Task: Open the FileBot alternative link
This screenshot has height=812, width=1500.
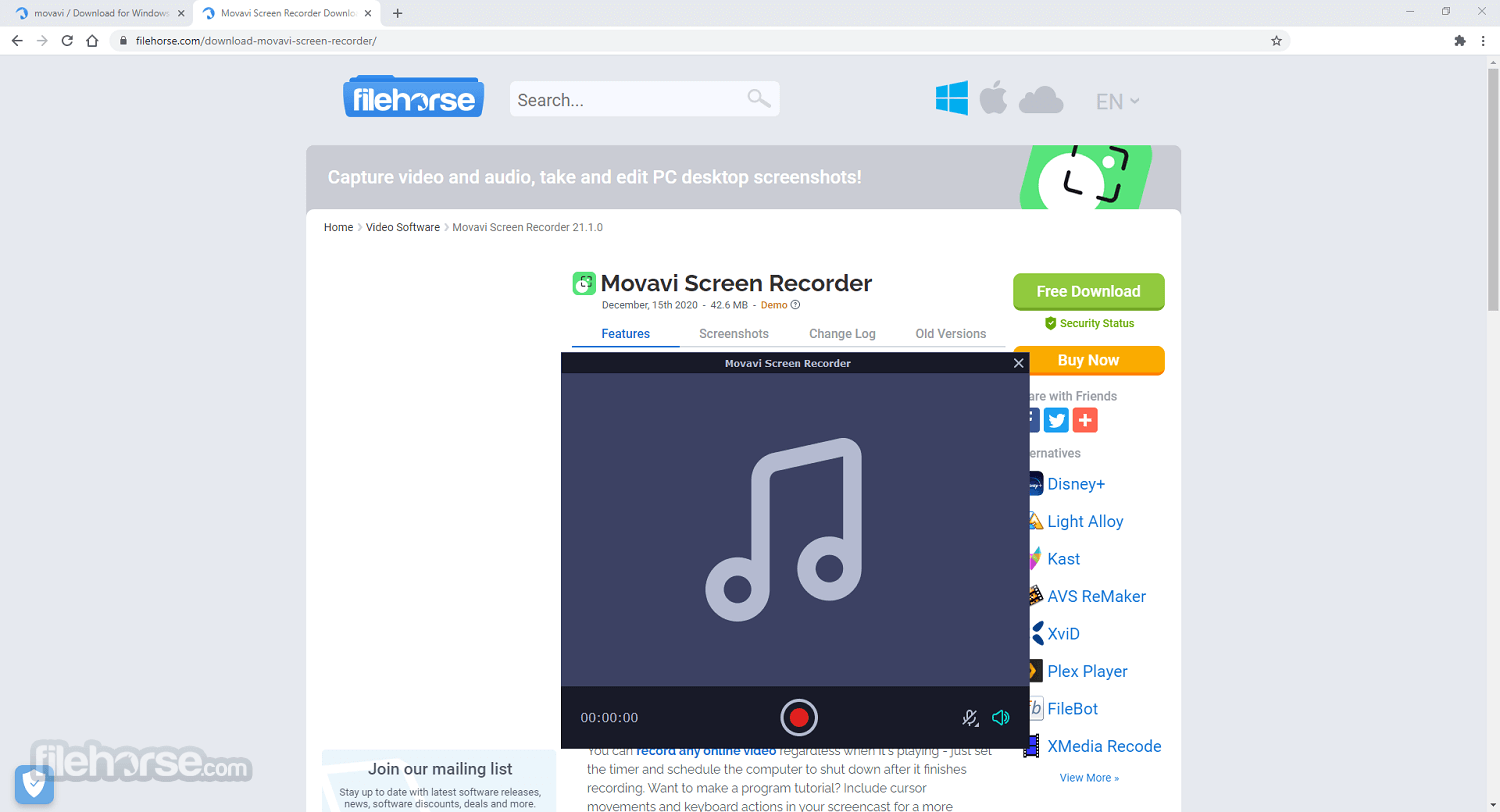Action: pos(1073,709)
